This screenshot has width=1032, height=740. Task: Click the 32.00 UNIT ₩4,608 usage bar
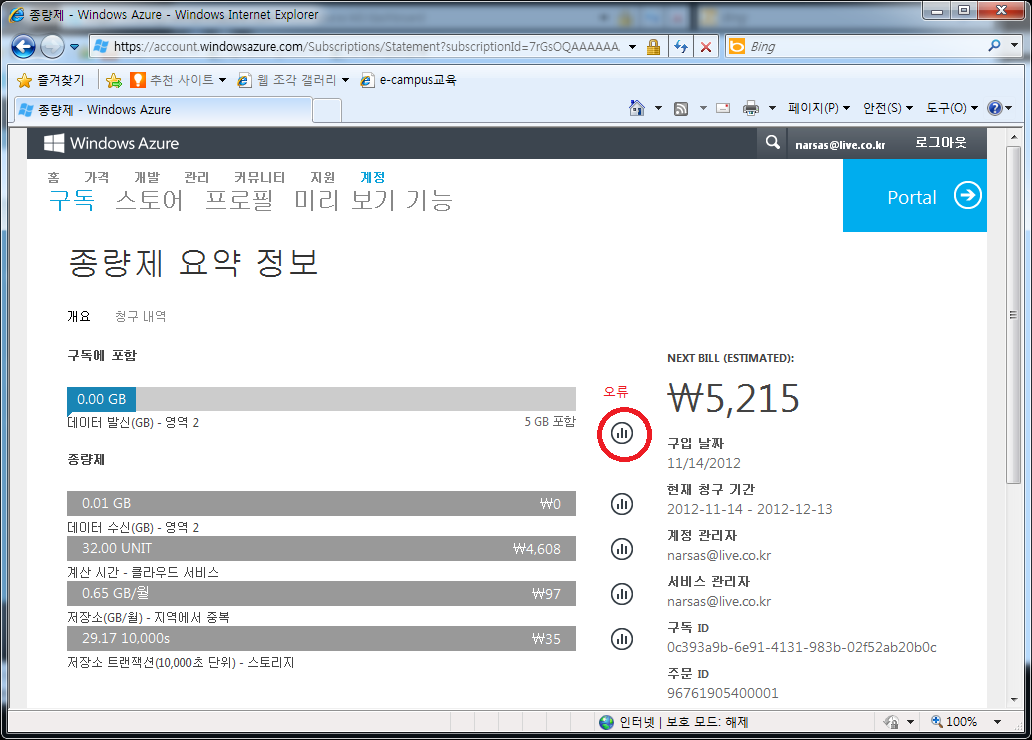321,548
